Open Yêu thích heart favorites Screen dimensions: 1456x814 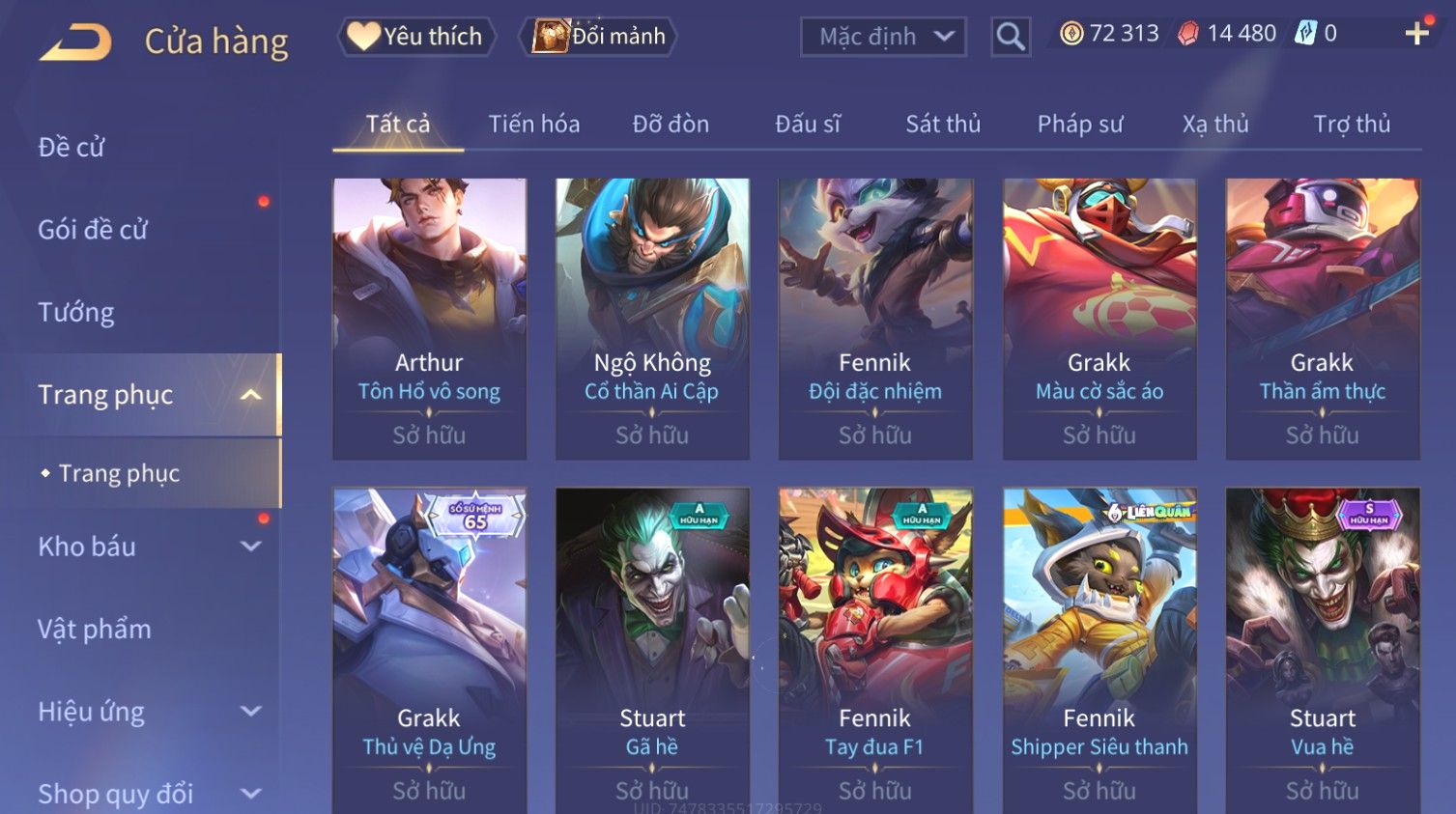[416, 37]
